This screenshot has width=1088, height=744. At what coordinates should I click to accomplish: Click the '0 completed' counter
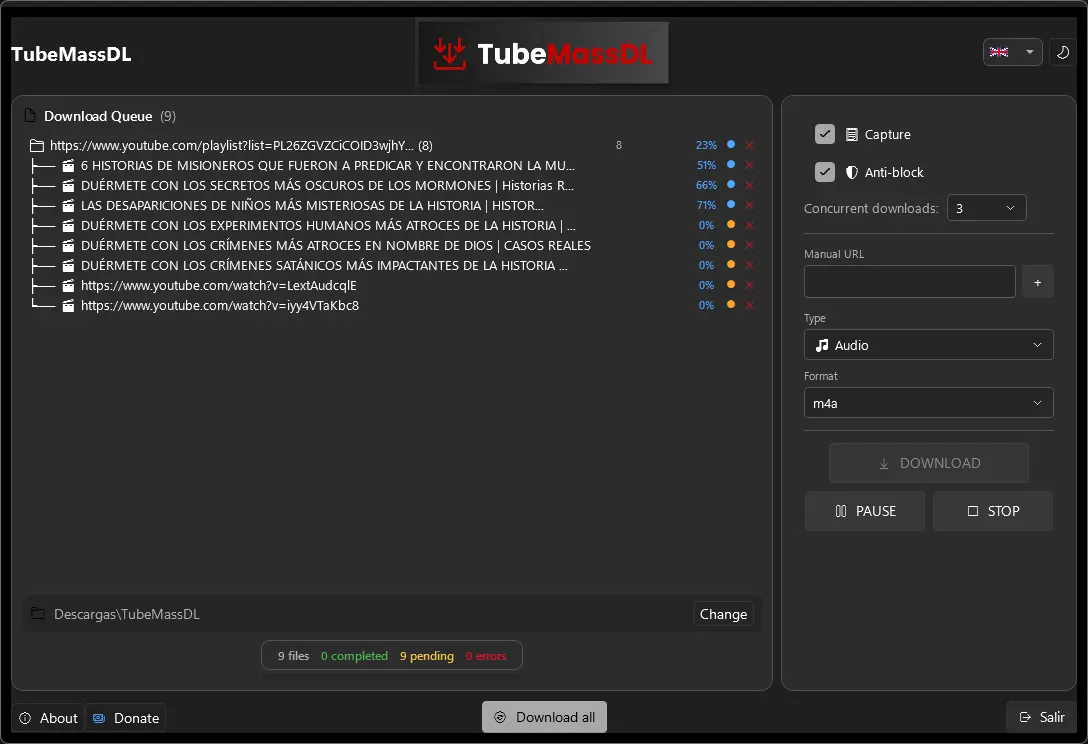[355, 656]
